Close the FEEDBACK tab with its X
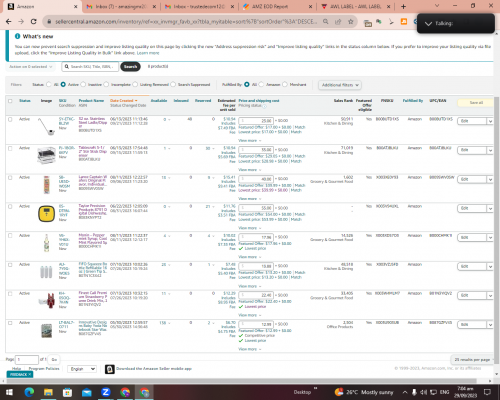 coord(30,375)
